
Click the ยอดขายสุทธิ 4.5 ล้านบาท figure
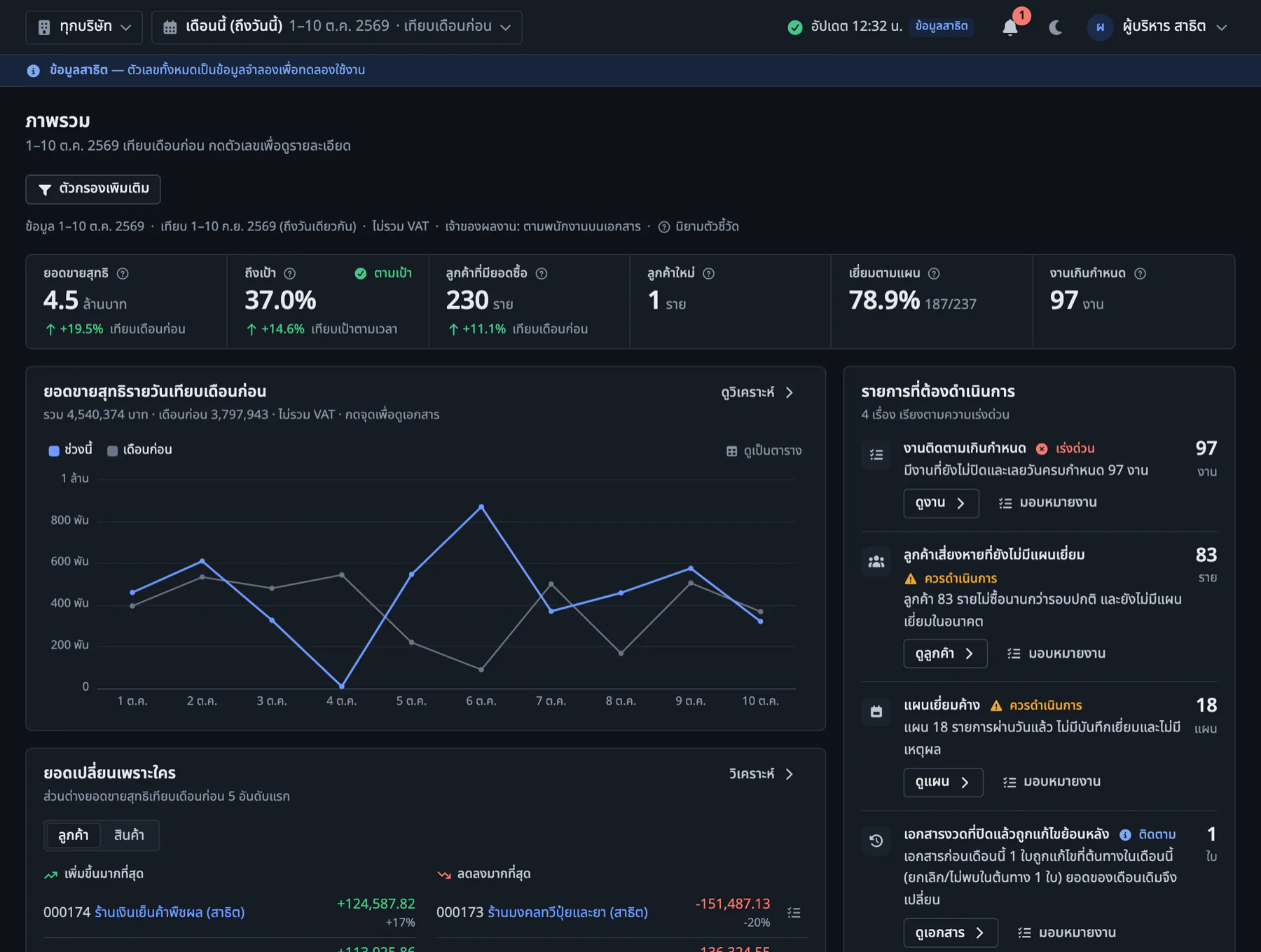pos(85,301)
